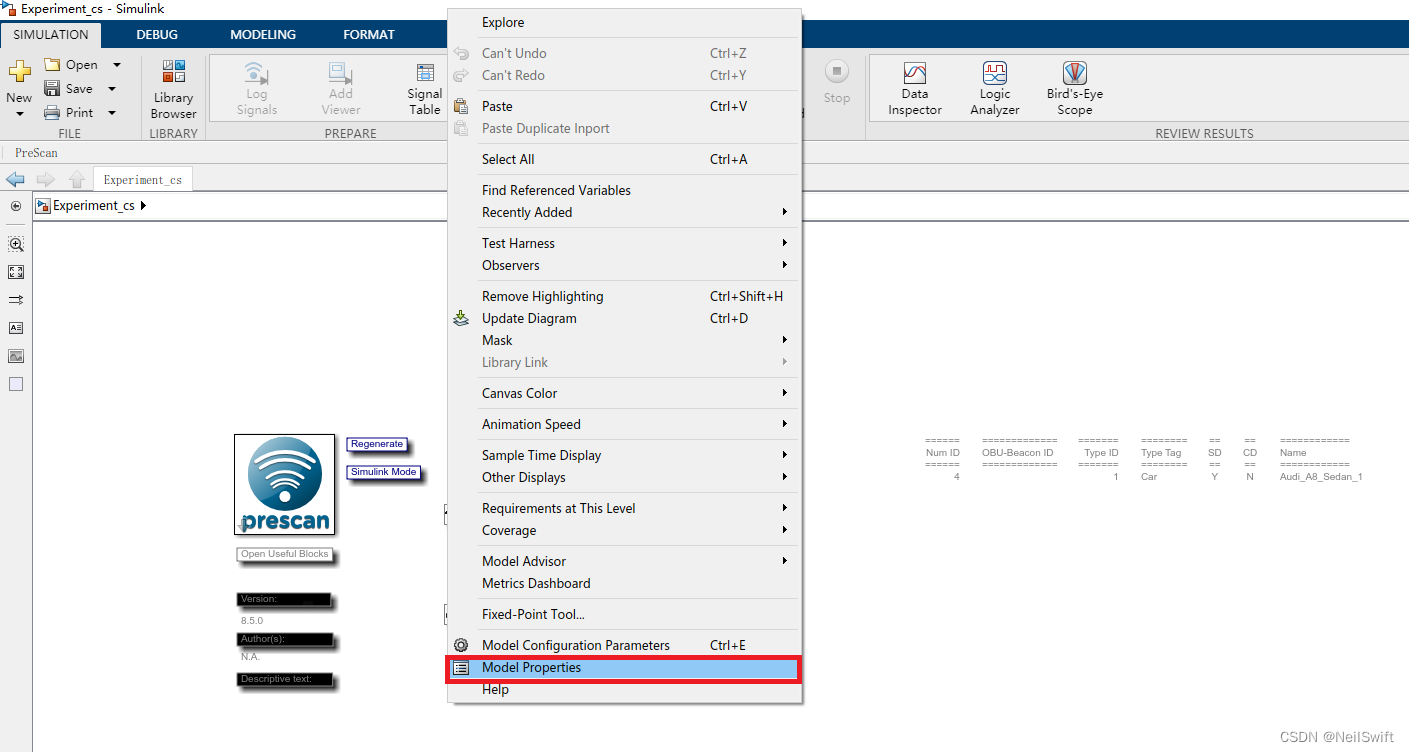Choose Model Properties from context menu
The image size is (1409, 752).
click(624, 667)
